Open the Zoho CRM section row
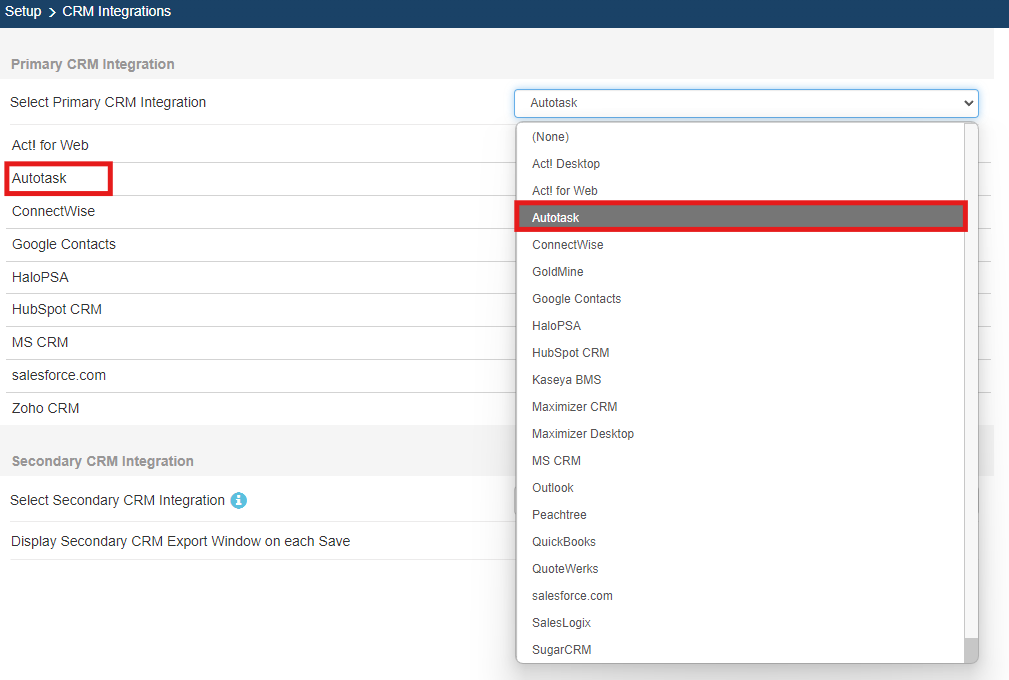Image resolution: width=1009 pixels, height=680 pixels. pyautogui.click(x=46, y=409)
